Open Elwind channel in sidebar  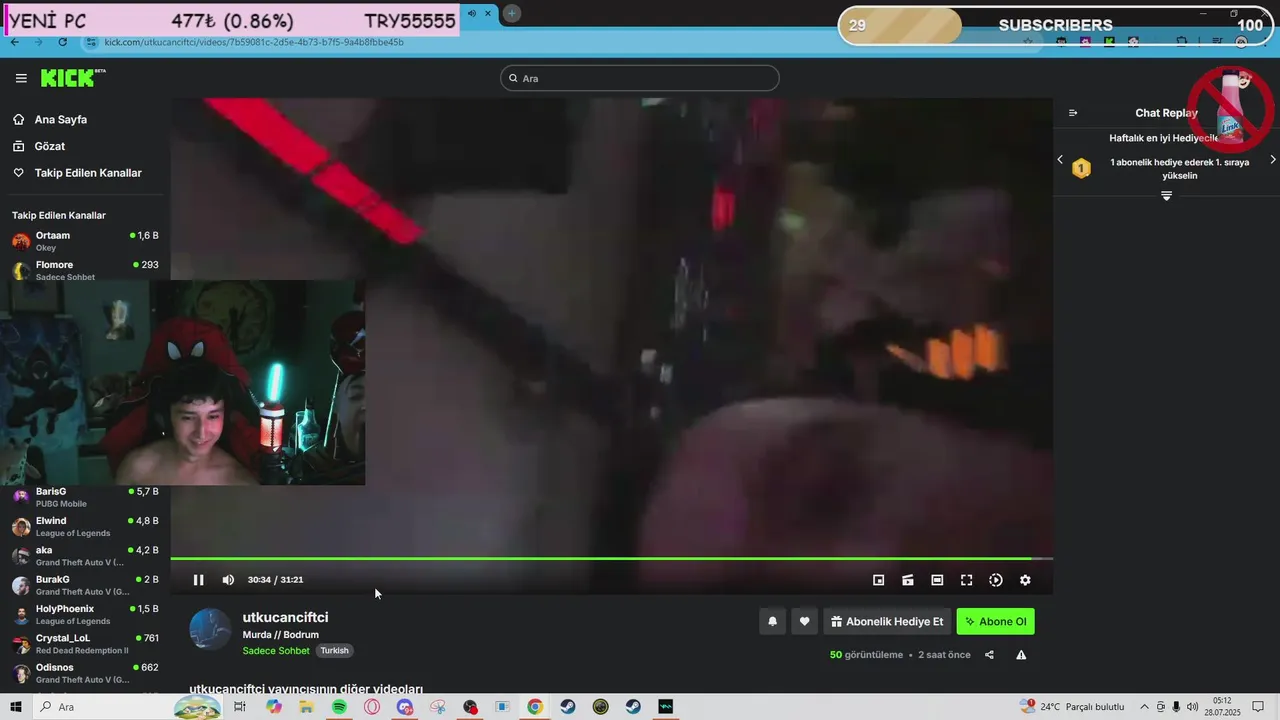[x=85, y=527]
